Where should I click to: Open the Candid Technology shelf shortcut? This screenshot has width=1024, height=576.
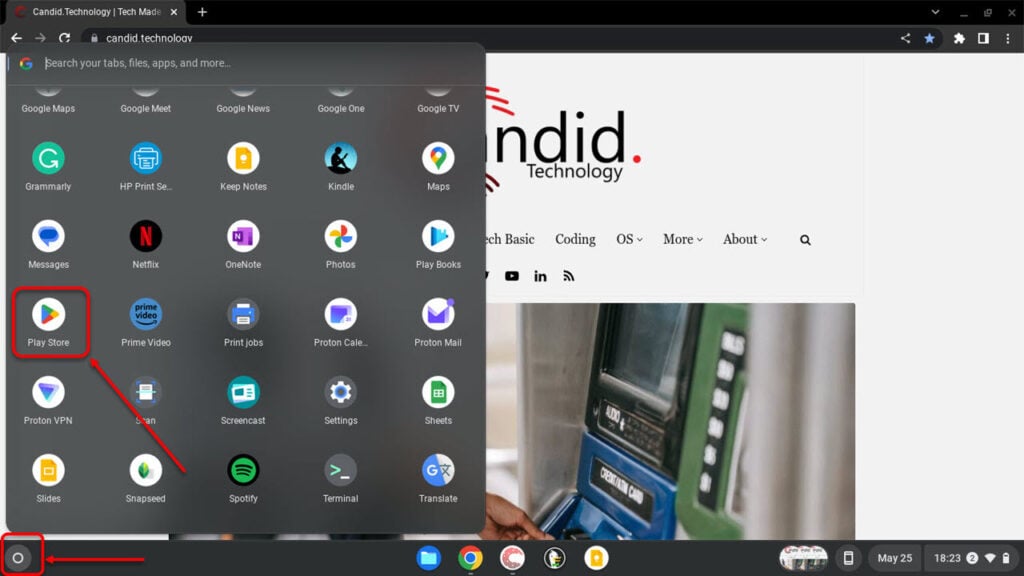click(513, 558)
